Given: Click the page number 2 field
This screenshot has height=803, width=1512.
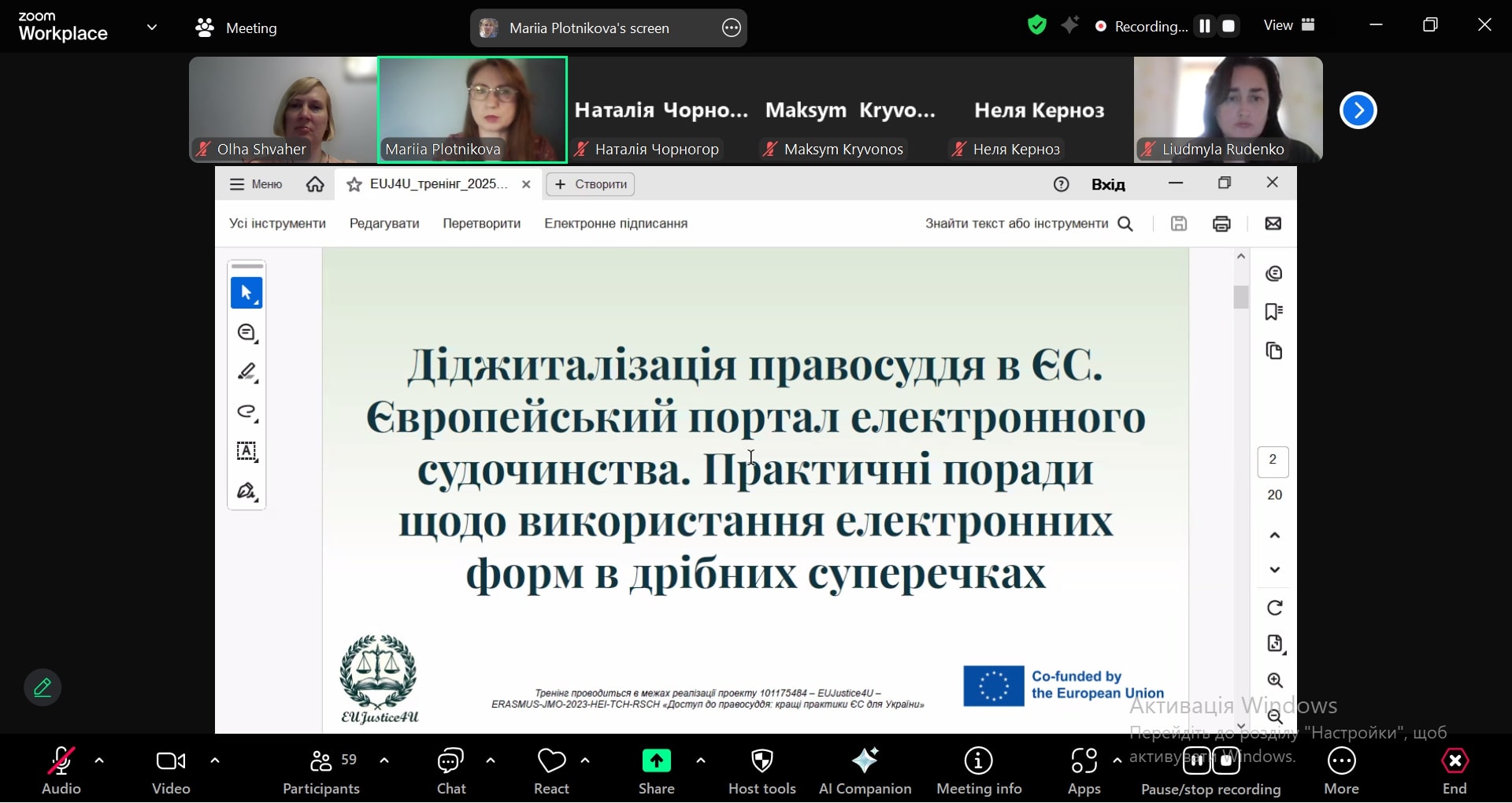Looking at the screenshot, I should click(x=1273, y=462).
